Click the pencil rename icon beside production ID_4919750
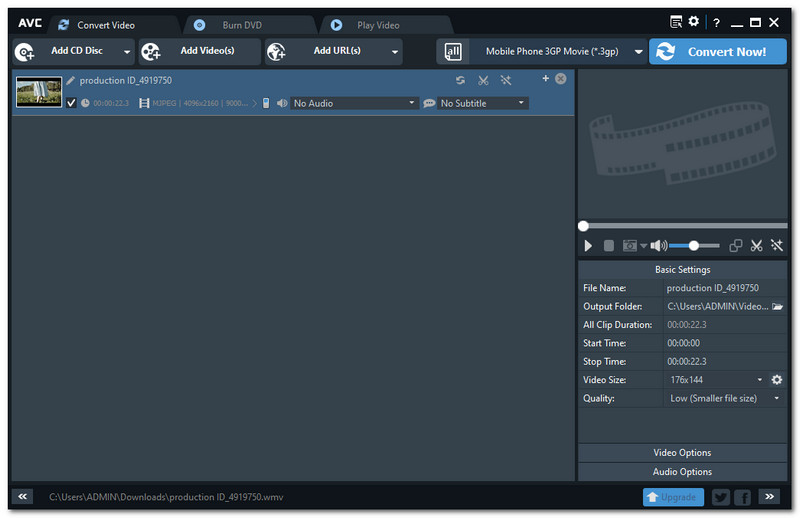The image size is (800, 518). point(71,80)
